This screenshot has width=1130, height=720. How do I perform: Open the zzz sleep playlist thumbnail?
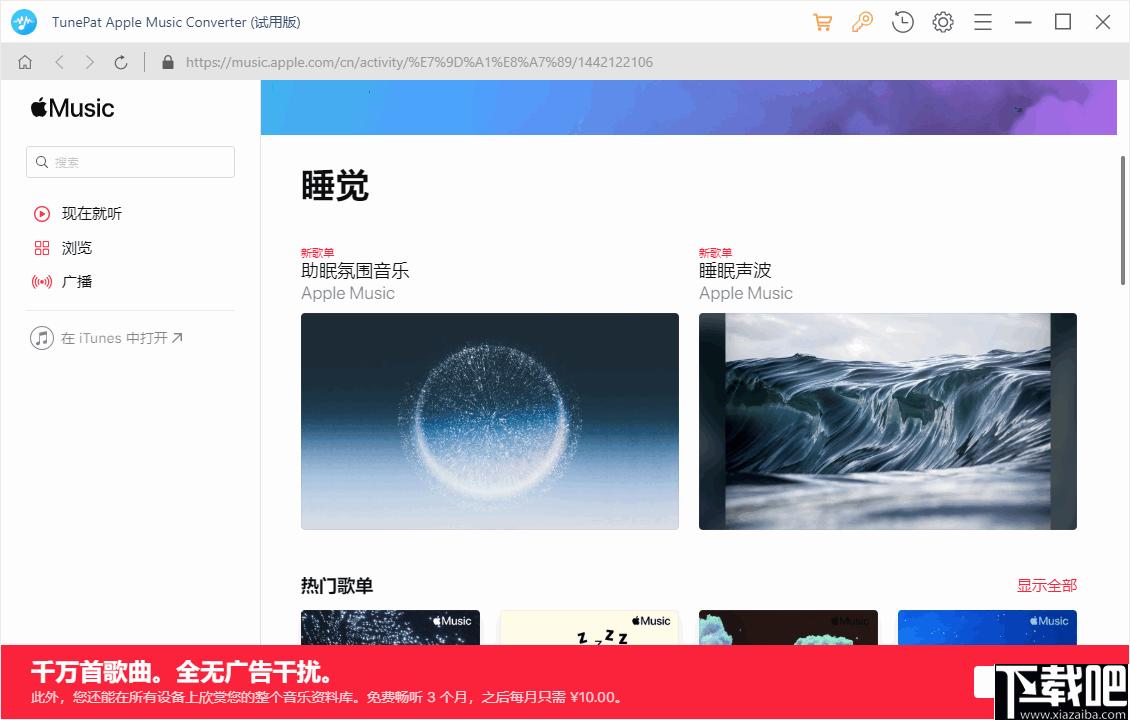pos(590,628)
